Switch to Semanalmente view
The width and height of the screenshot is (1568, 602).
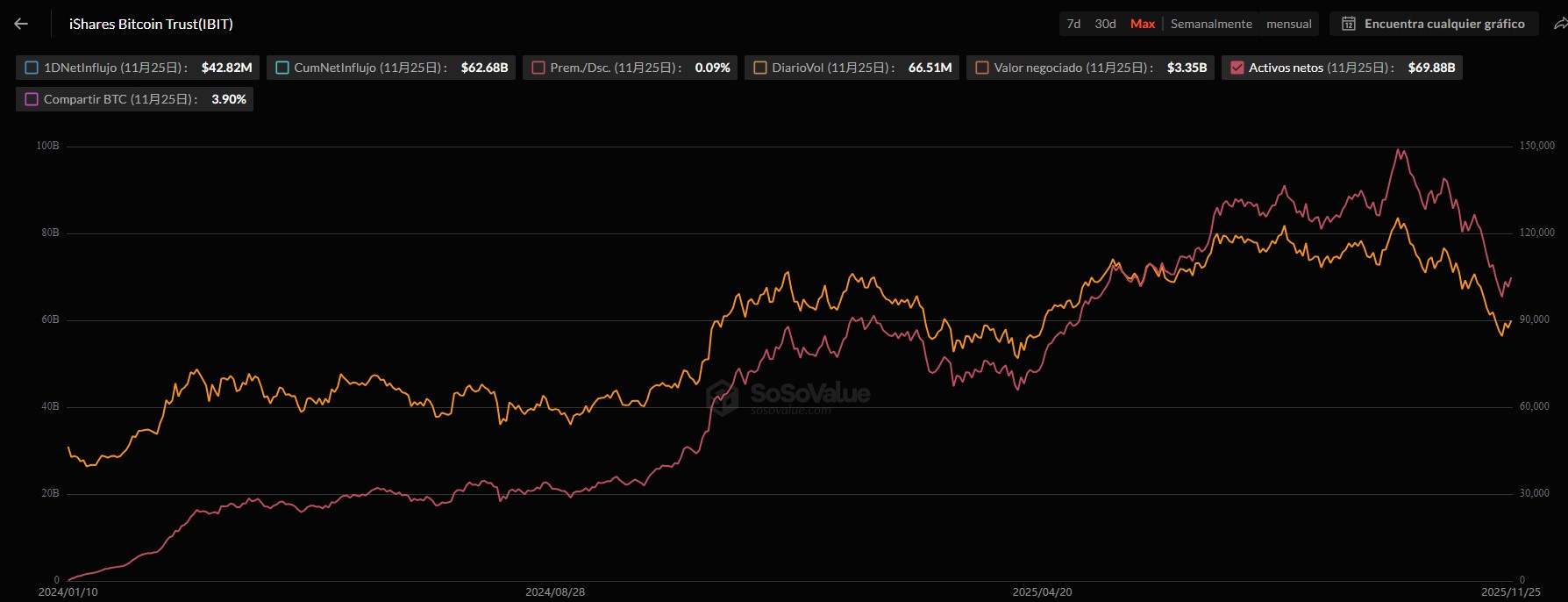(1211, 24)
